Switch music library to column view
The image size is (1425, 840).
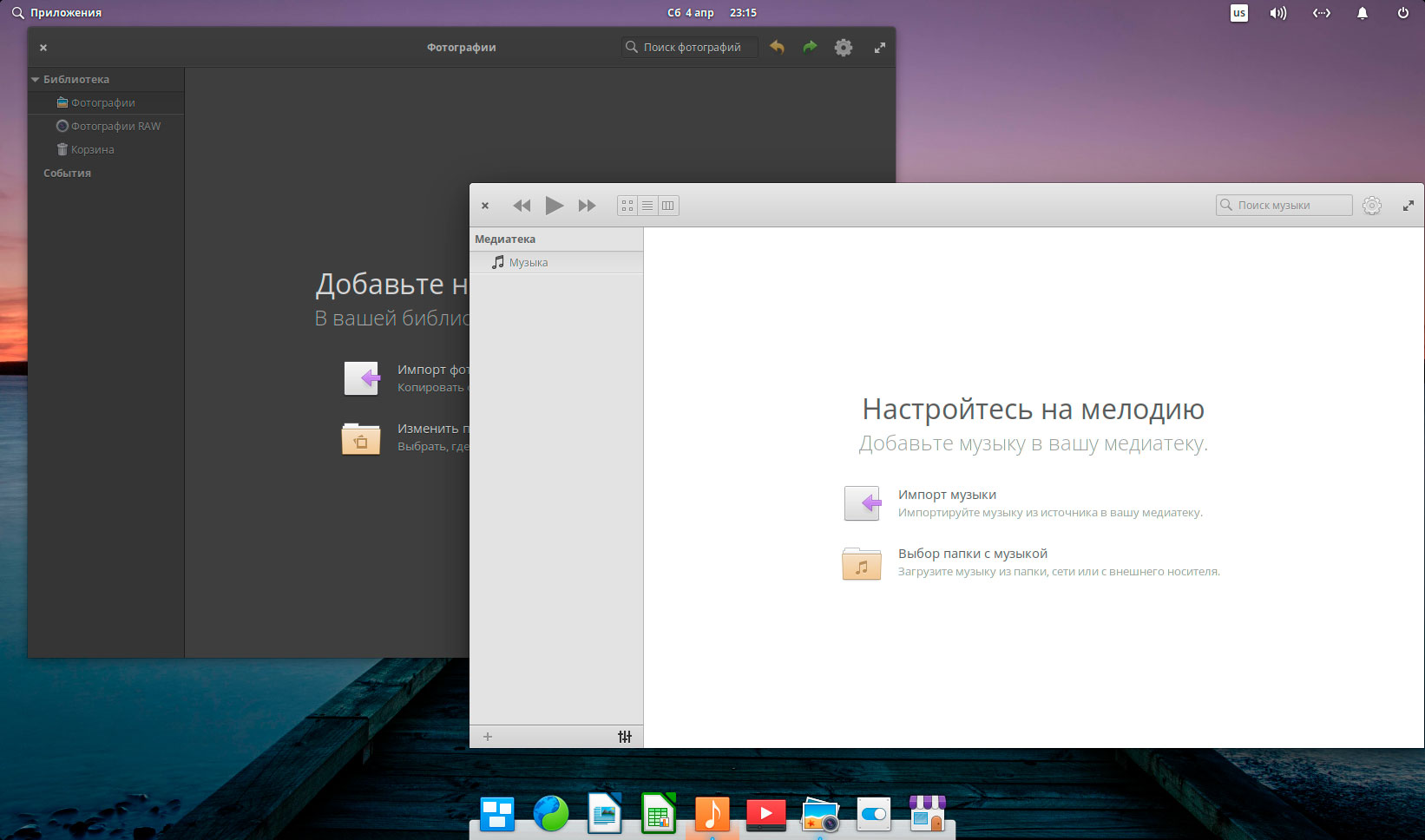[x=667, y=206]
